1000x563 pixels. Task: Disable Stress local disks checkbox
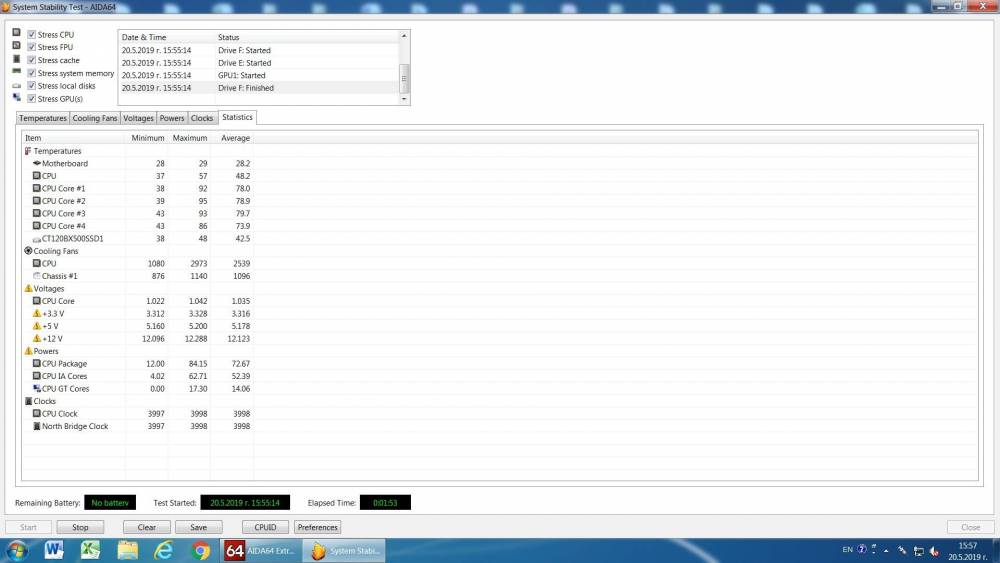31,85
